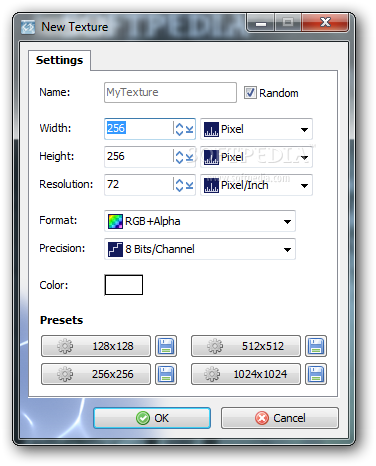The image size is (376, 466).
Task: Minimize the New Texture window
Action: click(x=261, y=22)
